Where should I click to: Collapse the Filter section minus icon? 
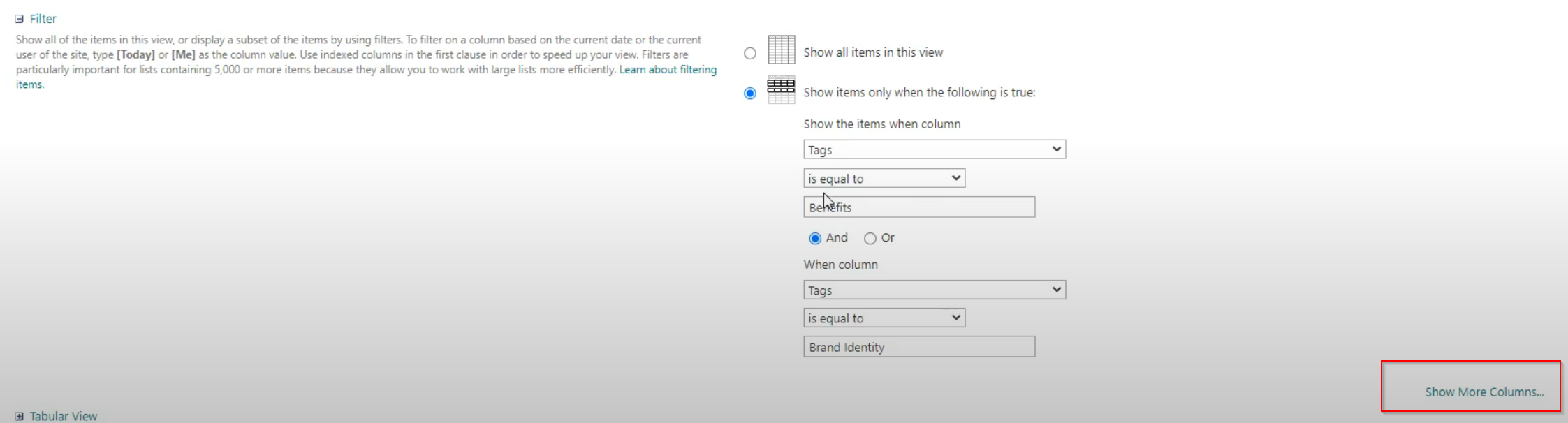(20, 20)
